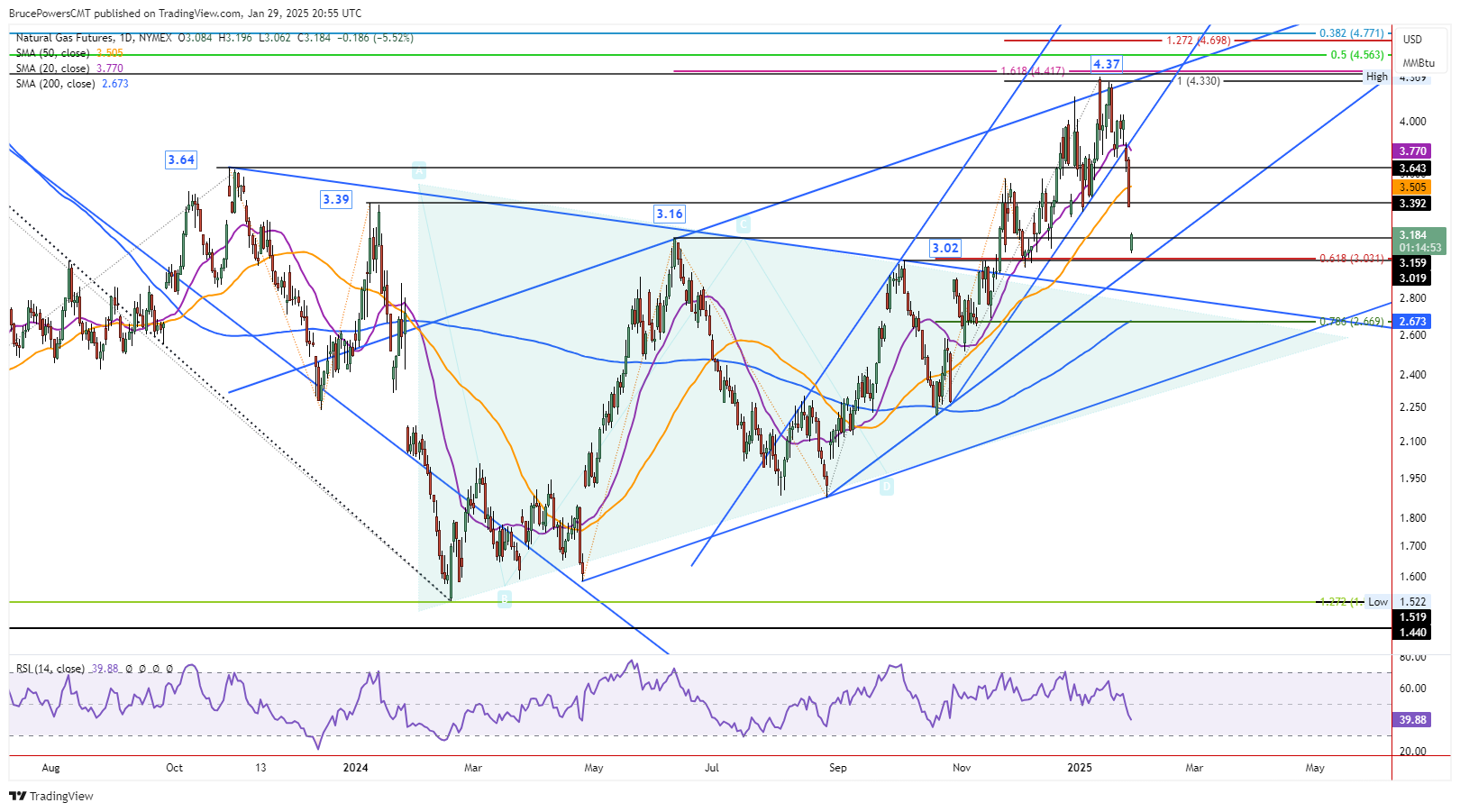
Task: Click the BrucePowersCMT published header text
Action: pos(186,13)
